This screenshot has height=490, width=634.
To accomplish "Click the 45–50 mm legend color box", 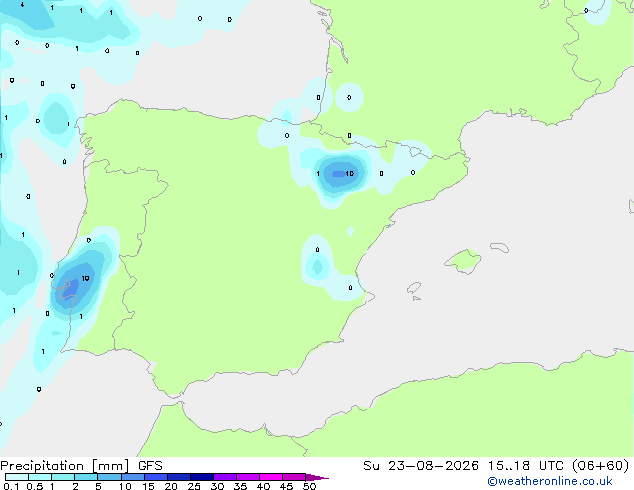I will [294, 477].
